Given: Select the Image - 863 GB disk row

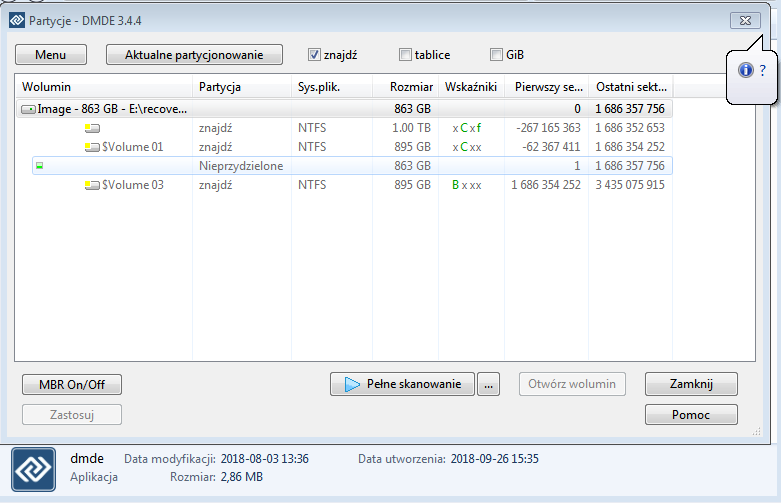Looking at the screenshot, I should point(344,109).
